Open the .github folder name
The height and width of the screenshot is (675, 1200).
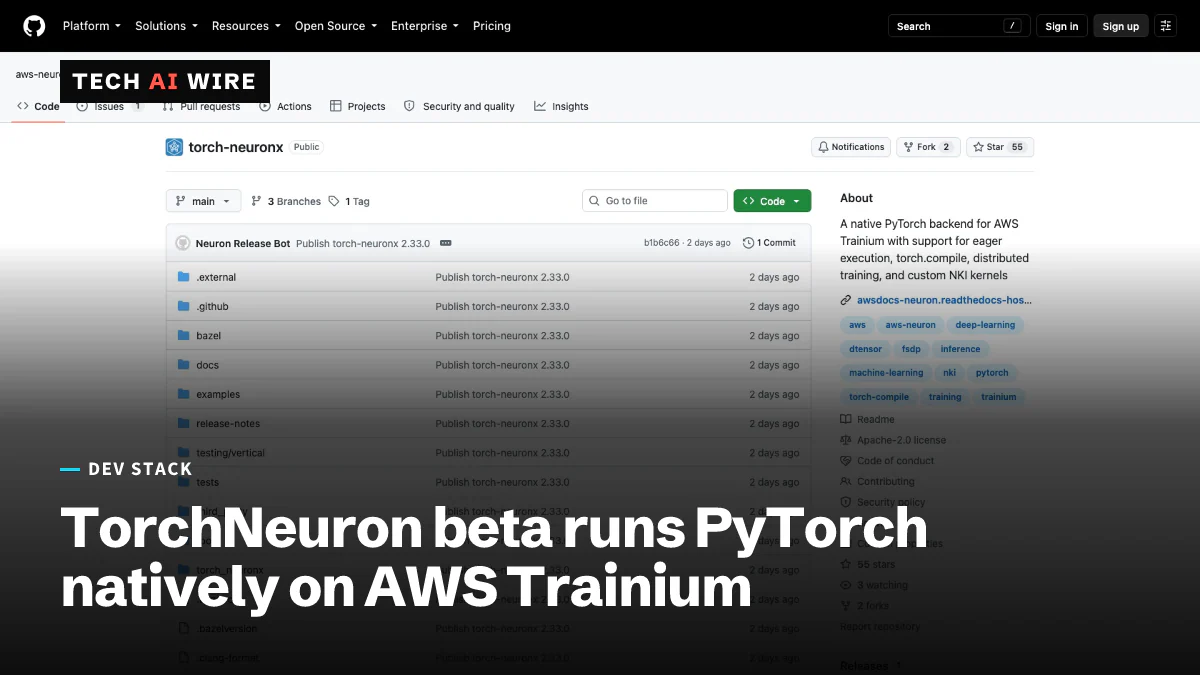212,306
